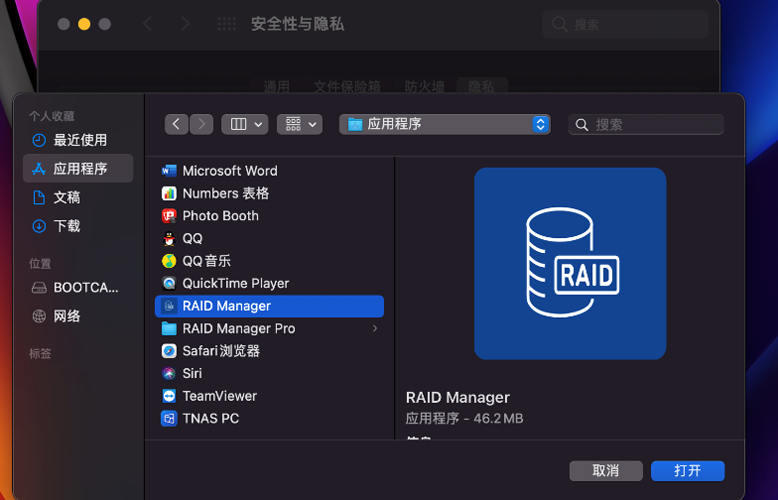Click the 最近使用 clock icon in sidebar

click(x=39, y=140)
